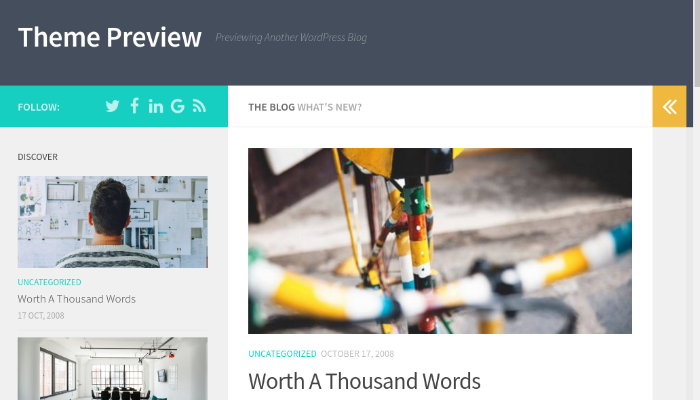Open the Google follow icon
This screenshot has width=700, height=400.
(x=178, y=106)
